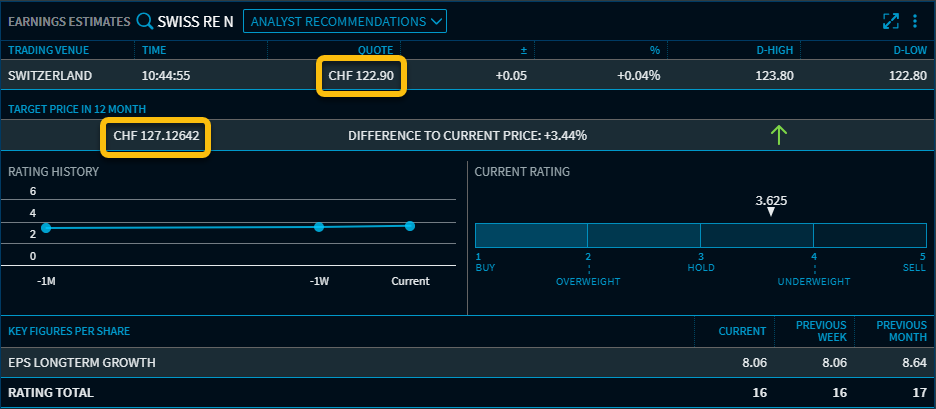
Task: Click the Quote column header
Action: (375, 50)
